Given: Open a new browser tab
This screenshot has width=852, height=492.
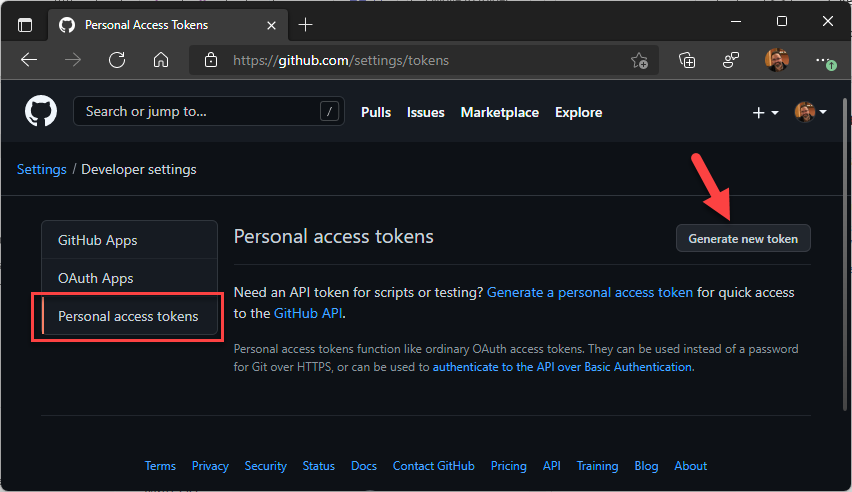Looking at the screenshot, I should pyautogui.click(x=305, y=24).
